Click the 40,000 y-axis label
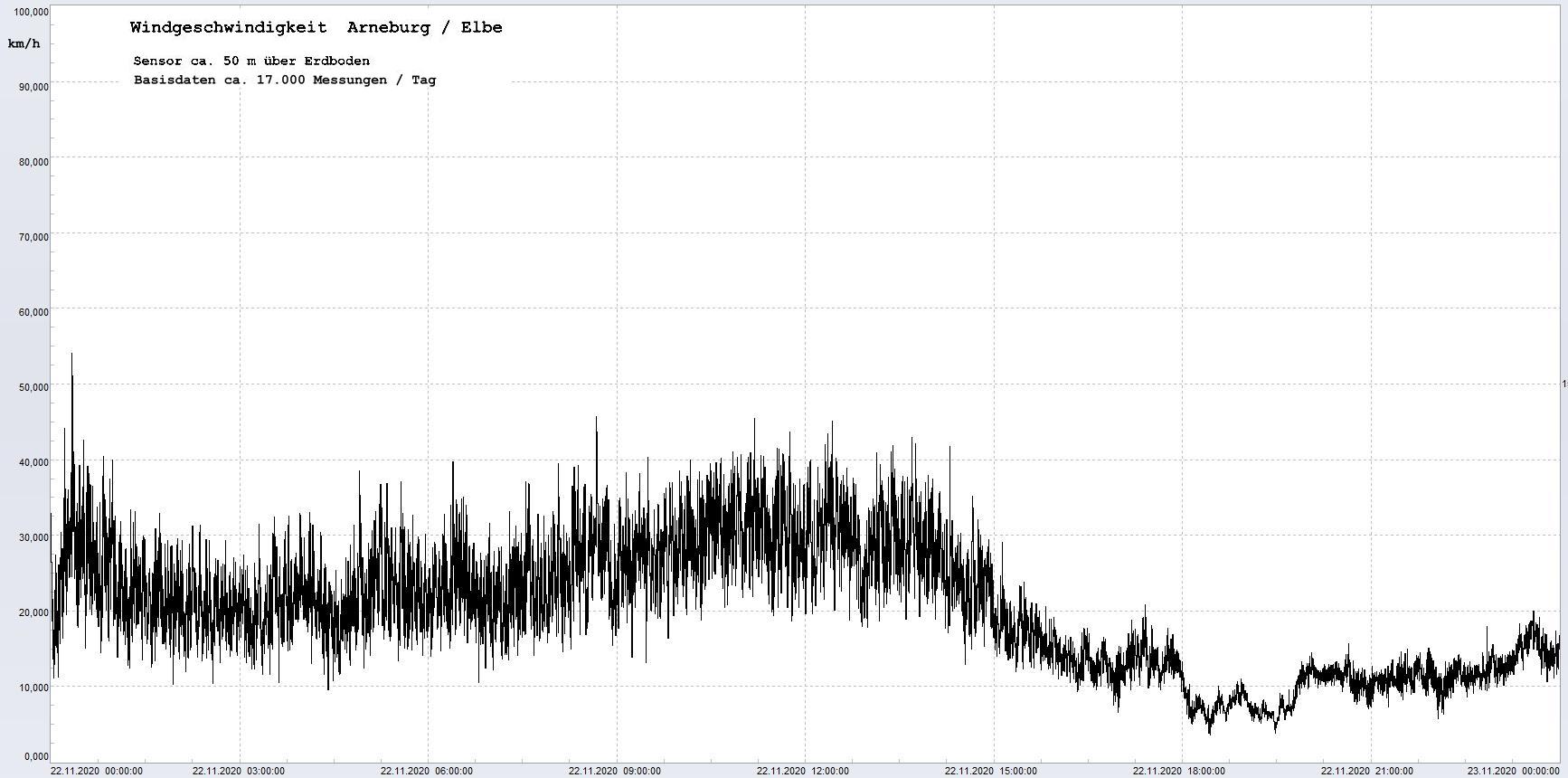 point(33,462)
